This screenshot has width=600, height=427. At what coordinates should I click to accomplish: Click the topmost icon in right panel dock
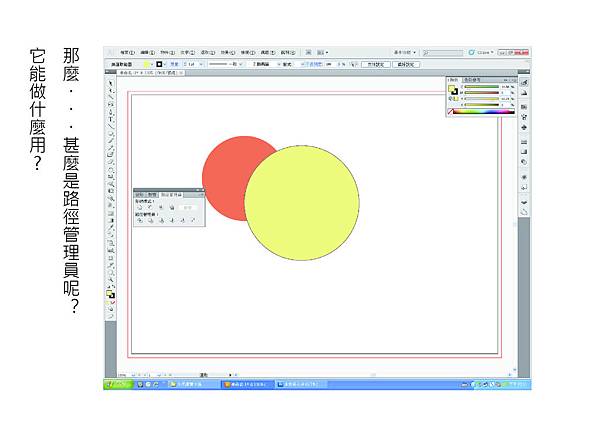coord(524,83)
